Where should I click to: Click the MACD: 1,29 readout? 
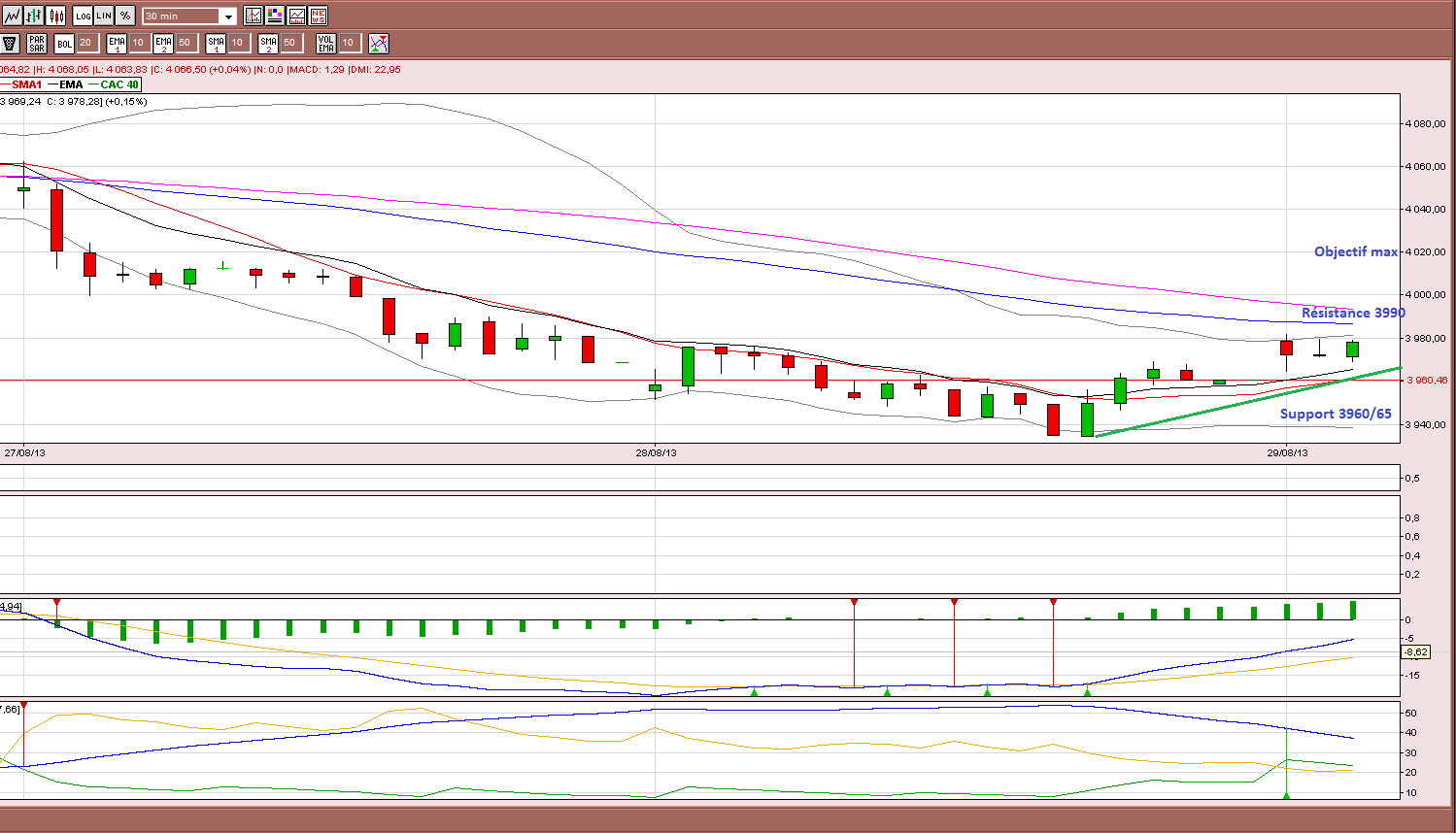click(317, 70)
